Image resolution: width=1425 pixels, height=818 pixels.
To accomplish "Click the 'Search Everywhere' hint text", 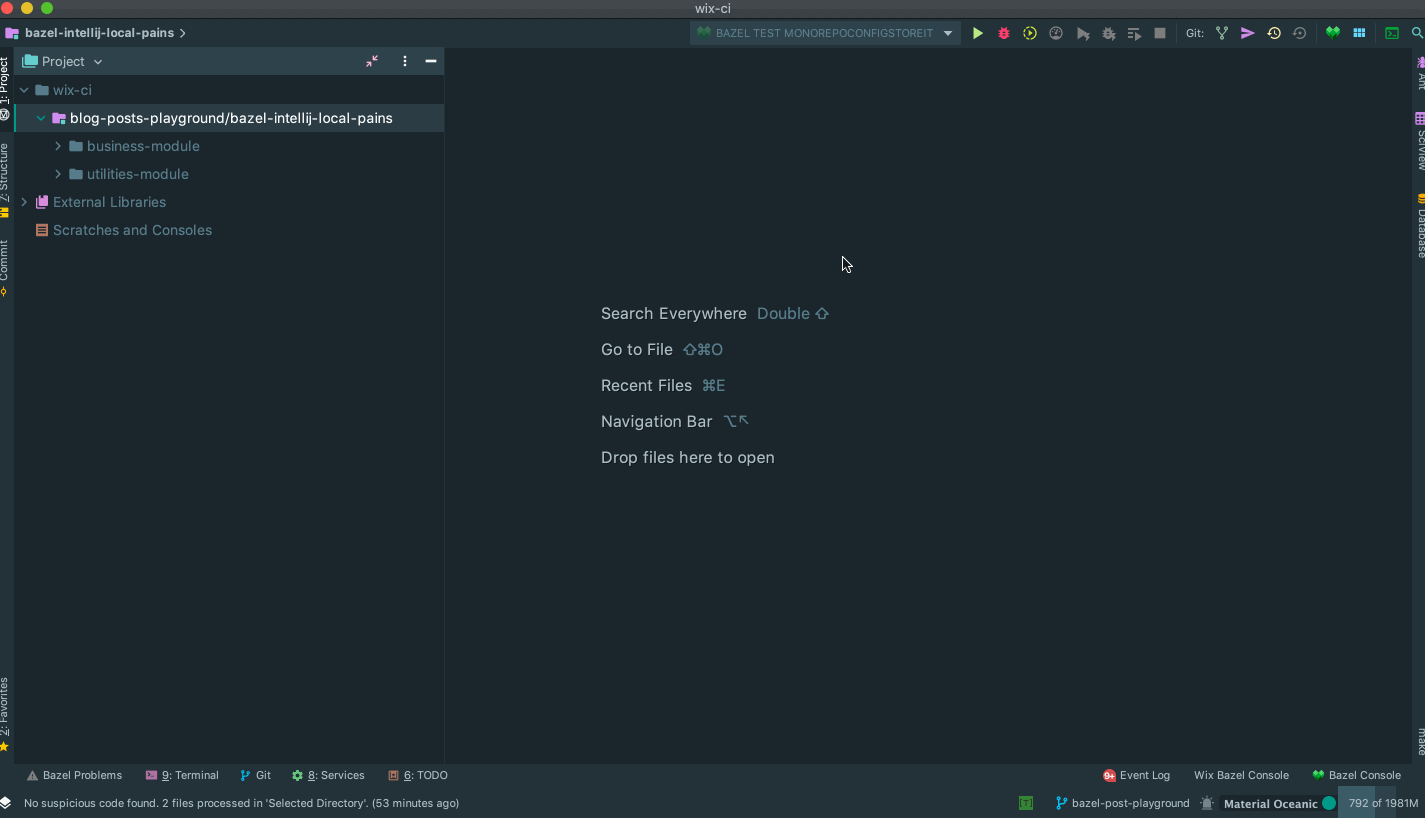I will tap(674, 313).
